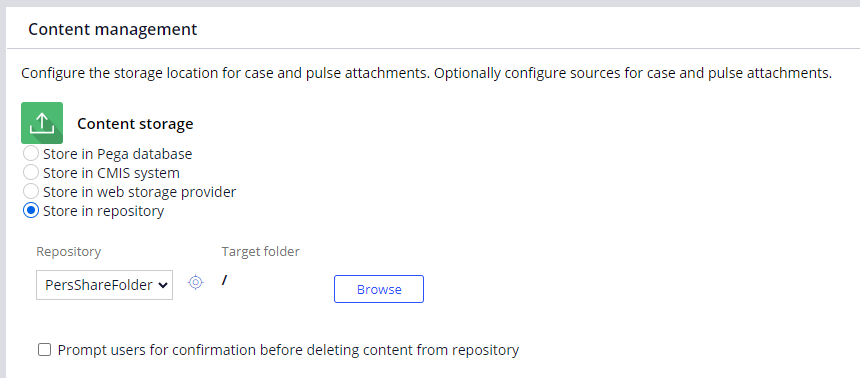The height and width of the screenshot is (378, 860).
Task: Select the Store in Pega database radio
Action: click(31, 154)
